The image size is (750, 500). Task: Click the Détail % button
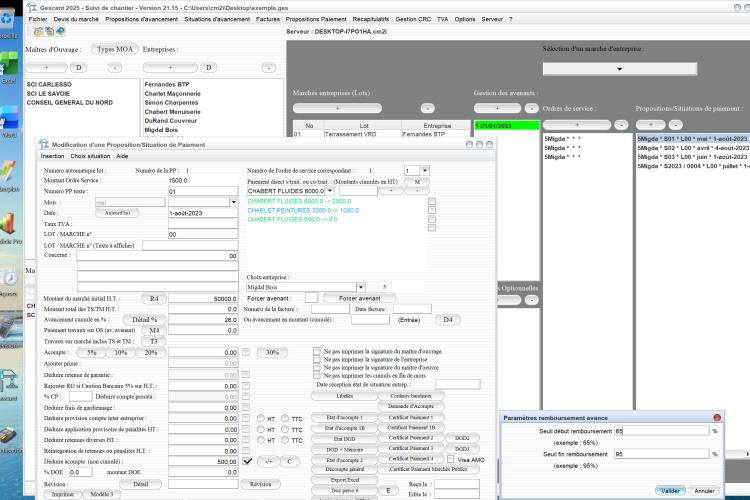[x=144, y=319]
